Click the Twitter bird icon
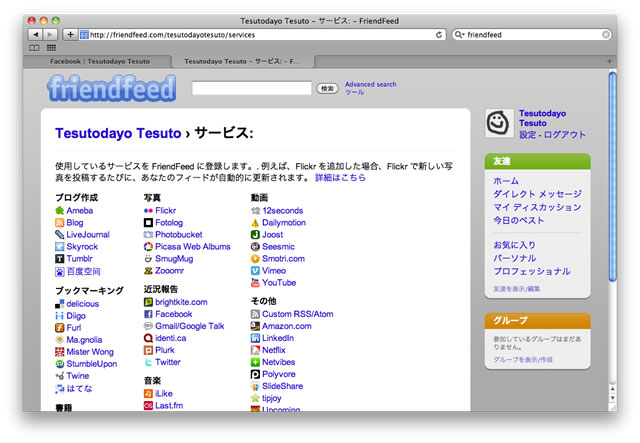 point(148,362)
